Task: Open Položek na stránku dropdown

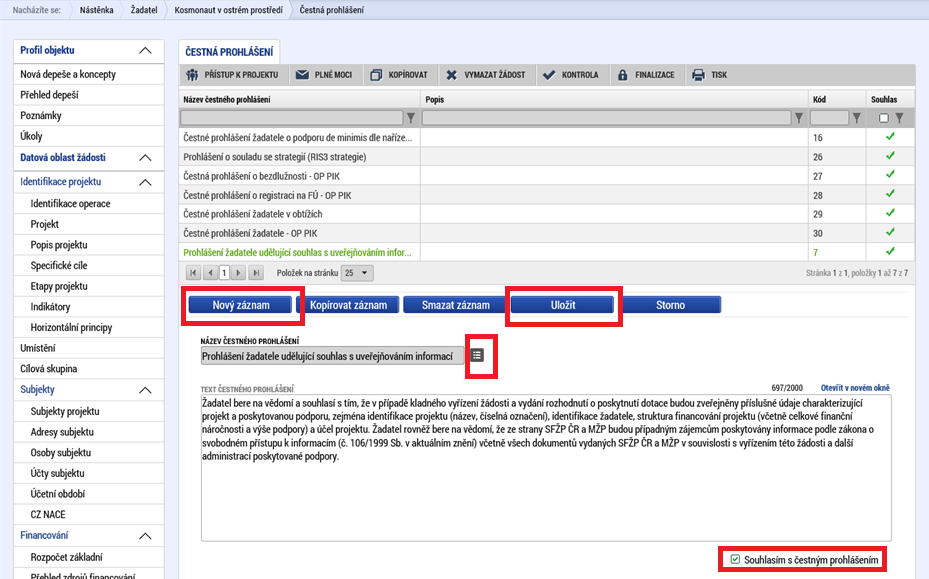Action: click(357, 273)
